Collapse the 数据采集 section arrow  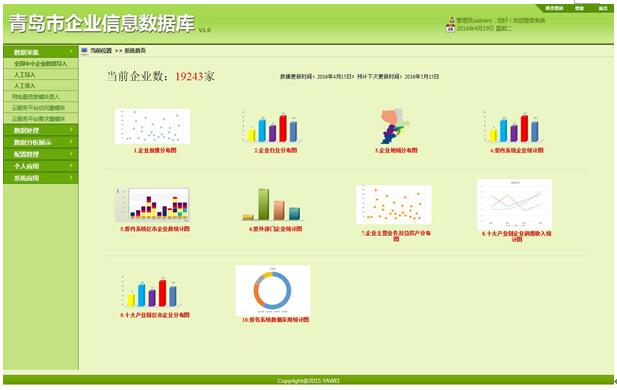pyautogui.click(x=71, y=52)
